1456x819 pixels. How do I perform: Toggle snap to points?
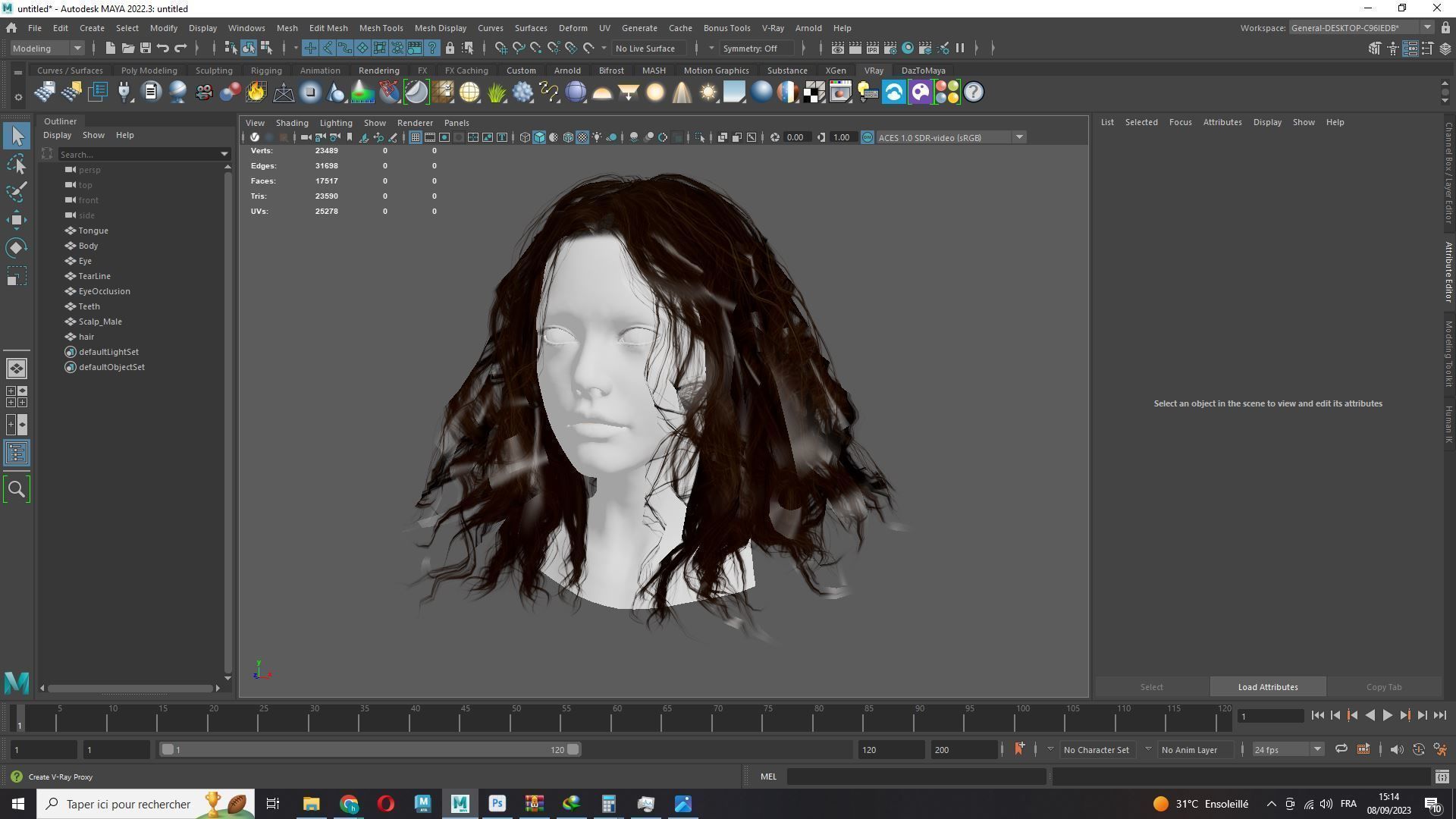coord(535,48)
